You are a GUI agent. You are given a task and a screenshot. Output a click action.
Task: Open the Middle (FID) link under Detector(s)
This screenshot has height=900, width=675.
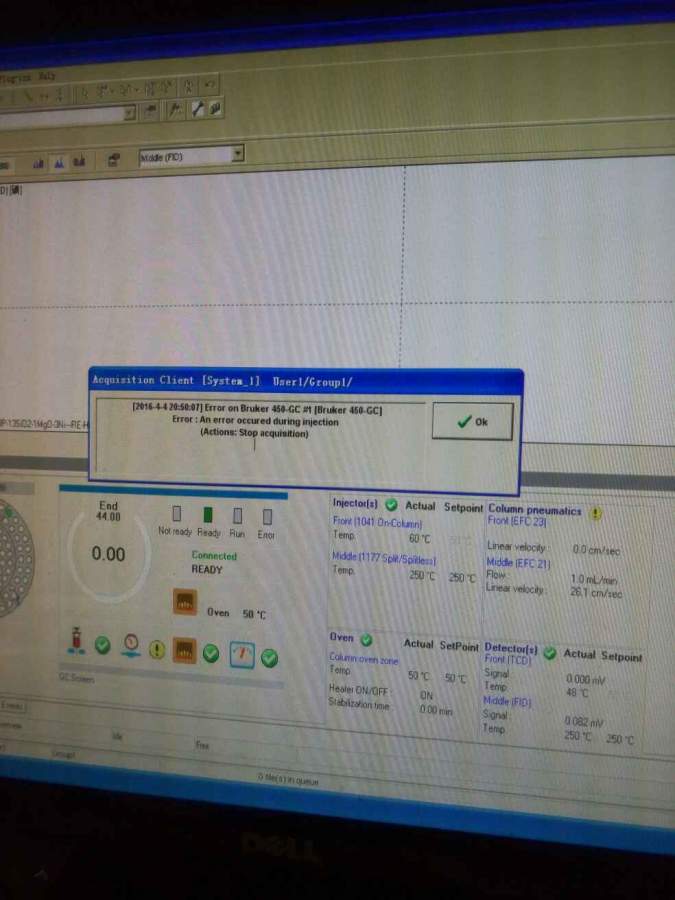[506, 701]
